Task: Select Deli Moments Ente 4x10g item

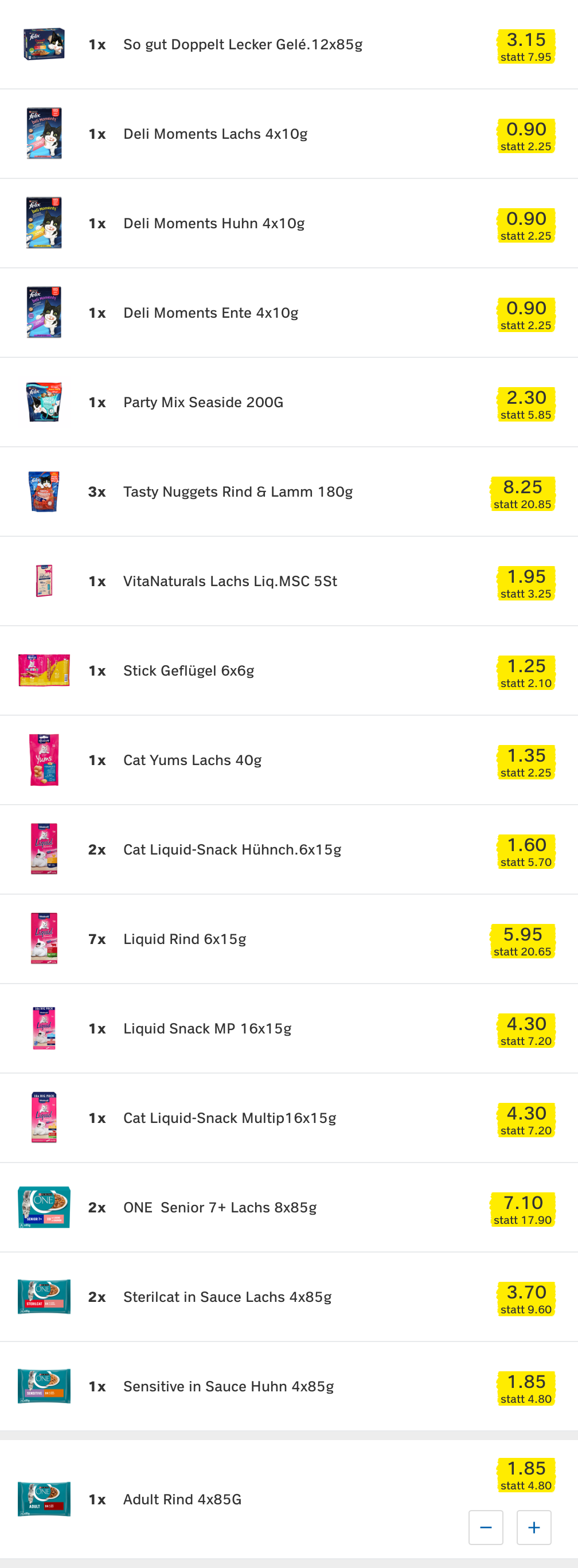Action: pyautogui.click(x=210, y=313)
